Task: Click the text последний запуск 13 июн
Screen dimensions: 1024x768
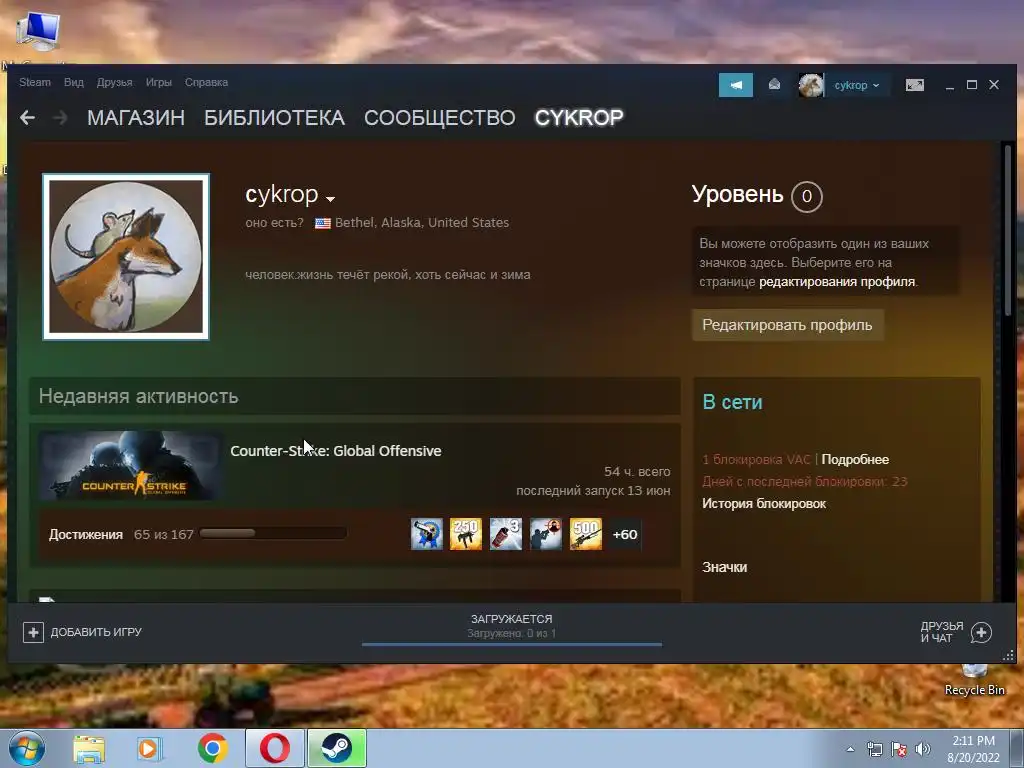Action: tap(593, 490)
